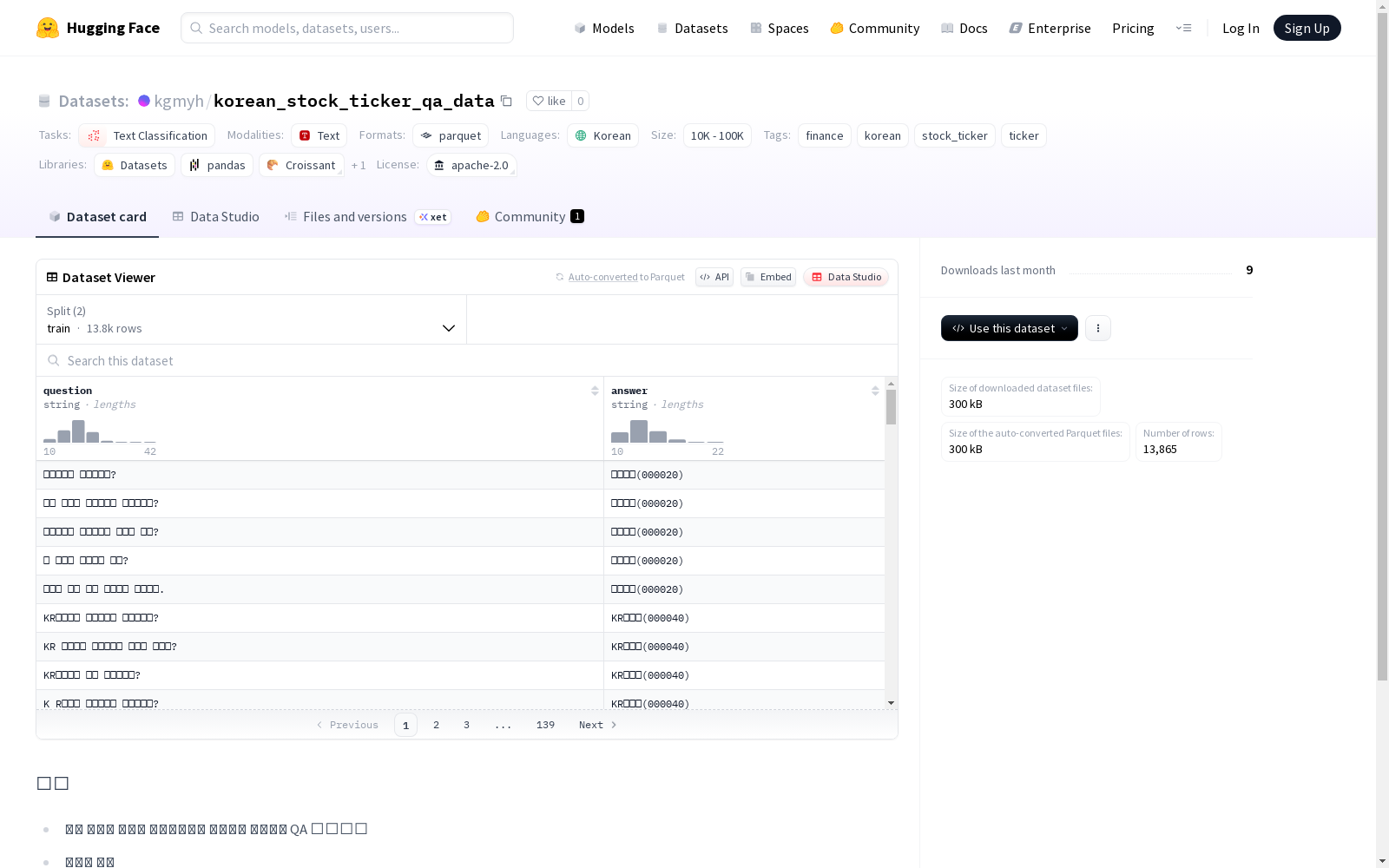Open Spaces in the top navigation
This screenshot has width=1389, height=868.
[x=779, y=28]
